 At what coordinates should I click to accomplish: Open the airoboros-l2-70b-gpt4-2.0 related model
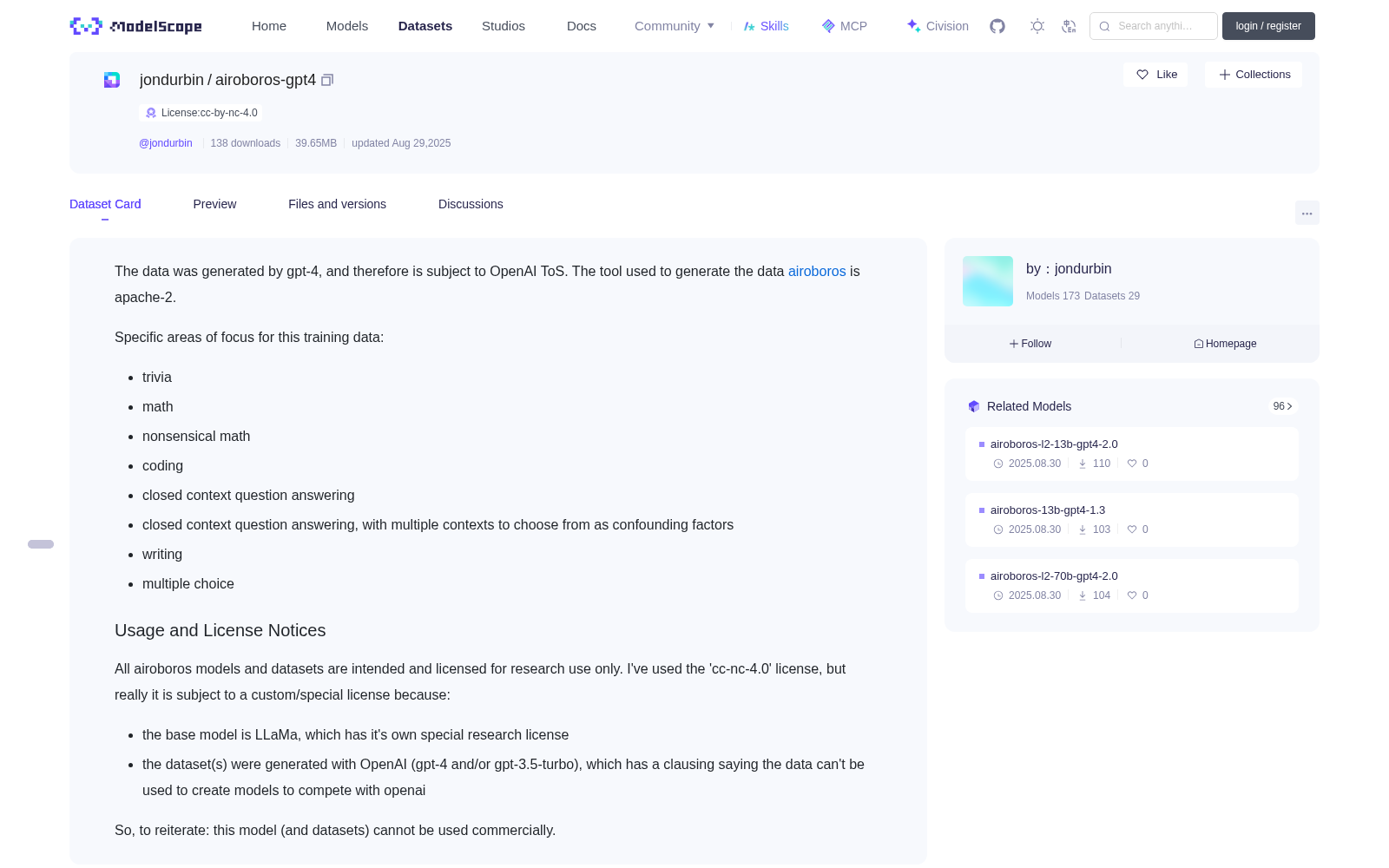1054,576
